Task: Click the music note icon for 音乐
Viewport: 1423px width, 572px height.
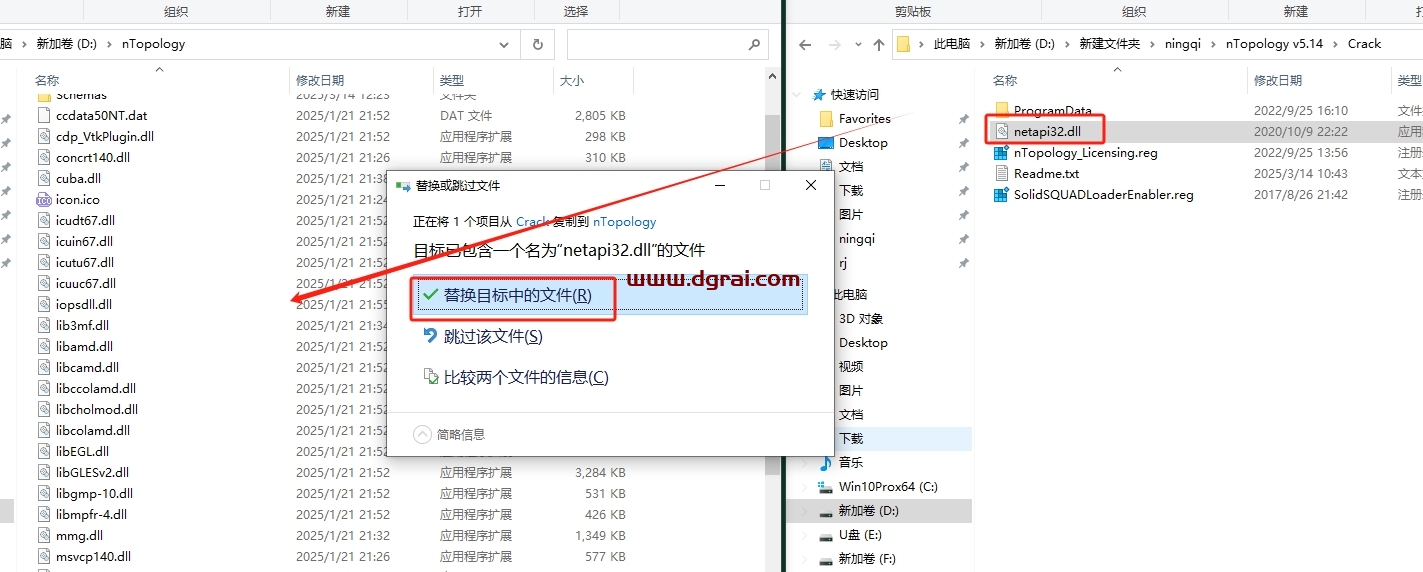Action: (x=826, y=462)
